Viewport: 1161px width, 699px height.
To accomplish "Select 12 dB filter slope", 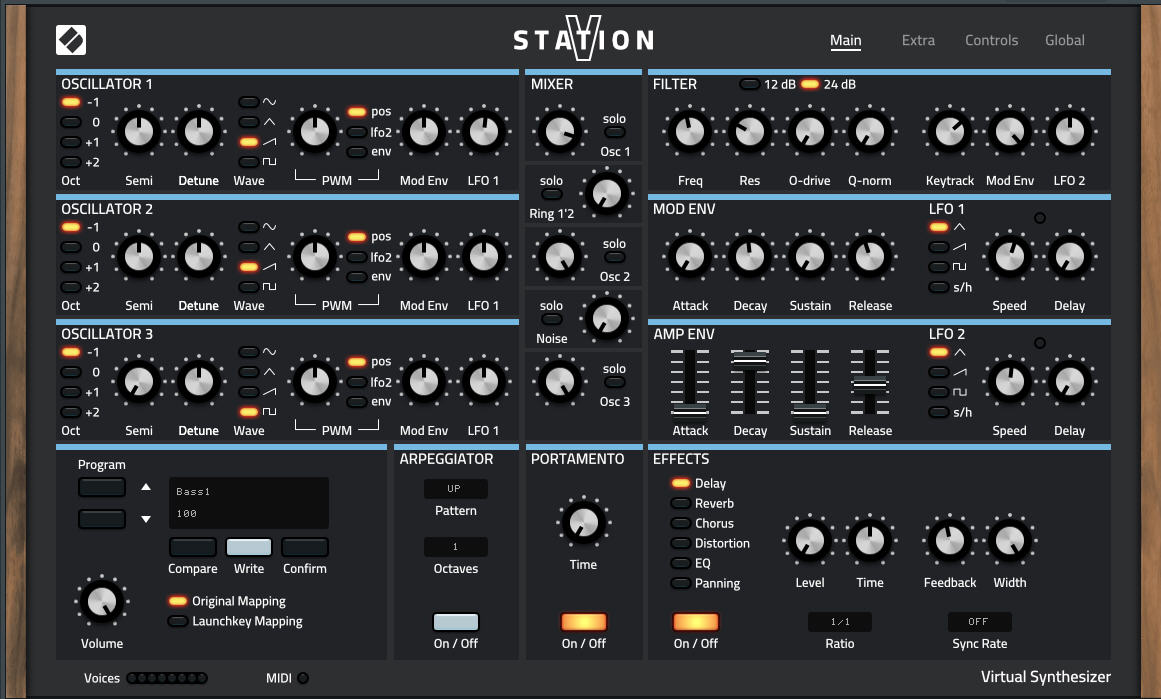I will coord(749,84).
